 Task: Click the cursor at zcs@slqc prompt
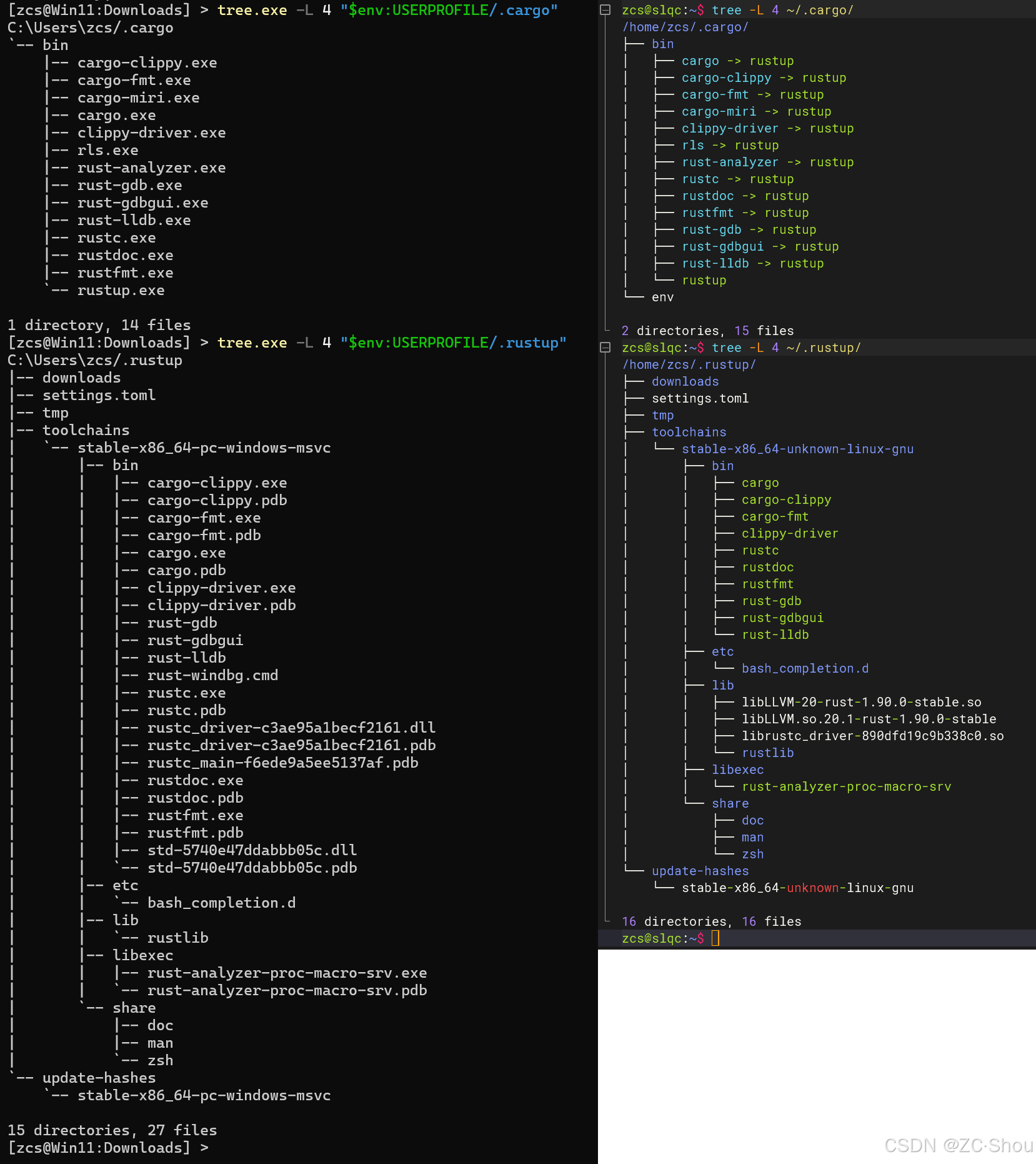coord(715,938)
